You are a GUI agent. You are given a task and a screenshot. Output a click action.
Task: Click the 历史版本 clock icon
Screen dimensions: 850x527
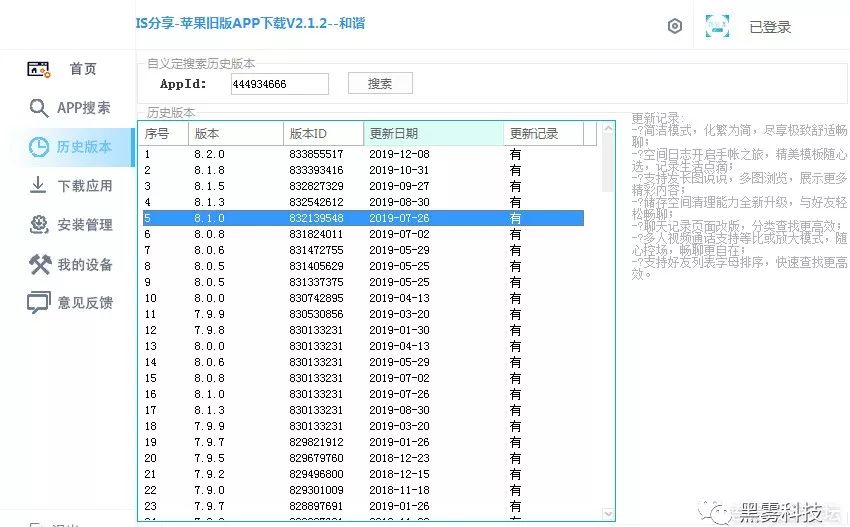click(38, 147)
